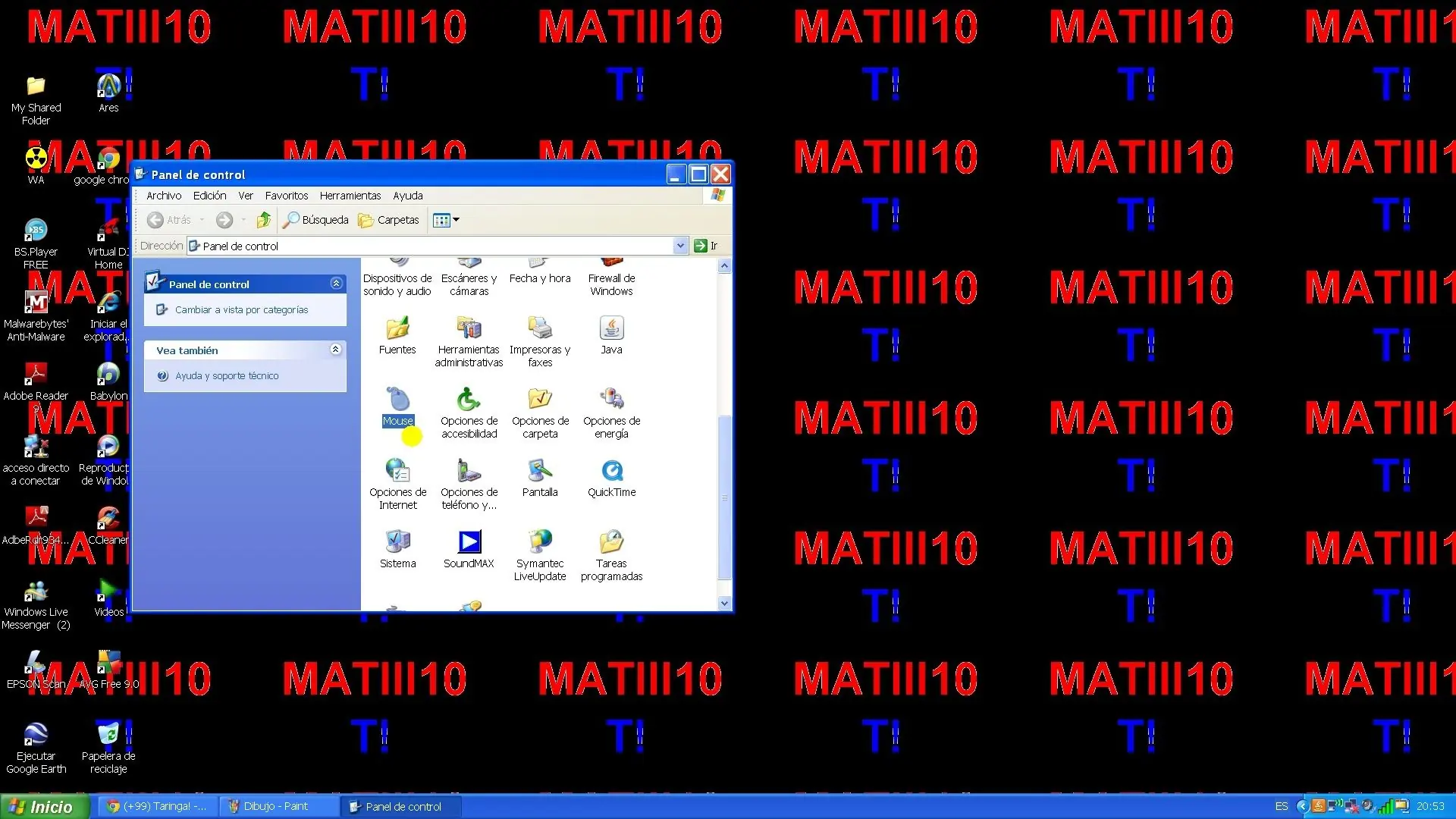Open the Mouse control panel icon
Viewport: 1456px width, 819px height.
(x=397, y=407)
